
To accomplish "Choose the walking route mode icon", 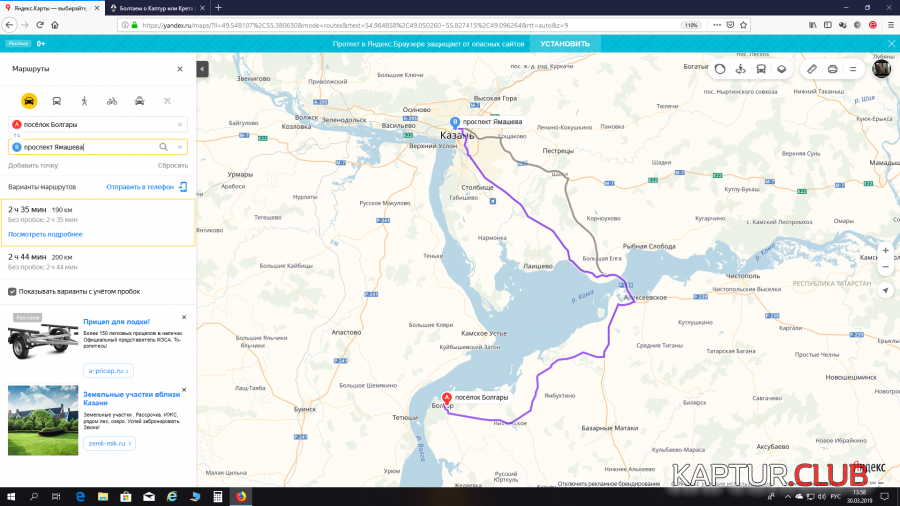I will coord(84,101).
